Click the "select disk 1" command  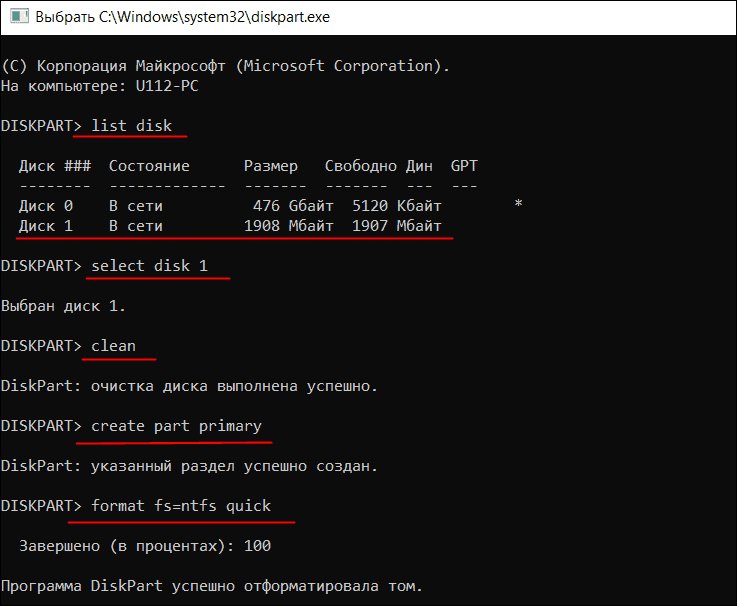tap(158, 266)
